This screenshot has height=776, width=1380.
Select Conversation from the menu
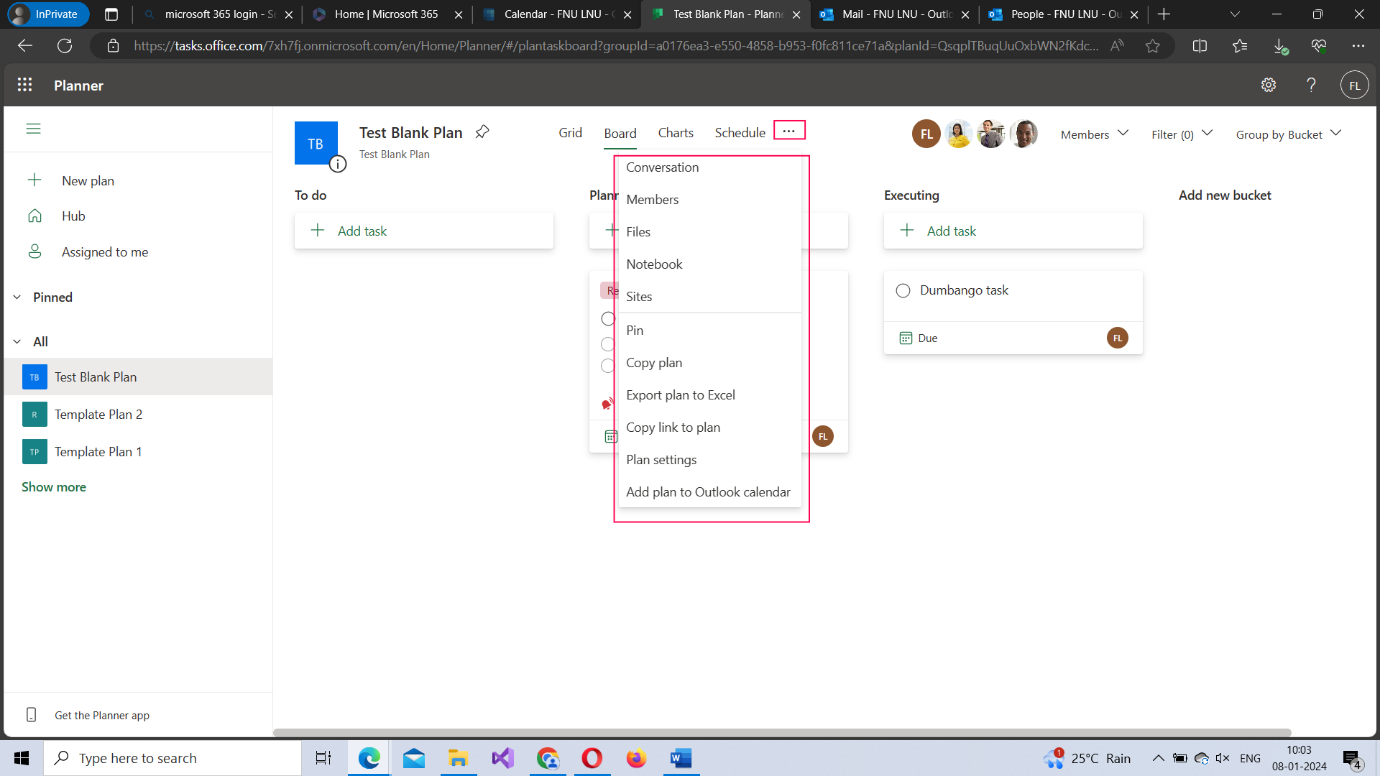(x=710, y=167)
